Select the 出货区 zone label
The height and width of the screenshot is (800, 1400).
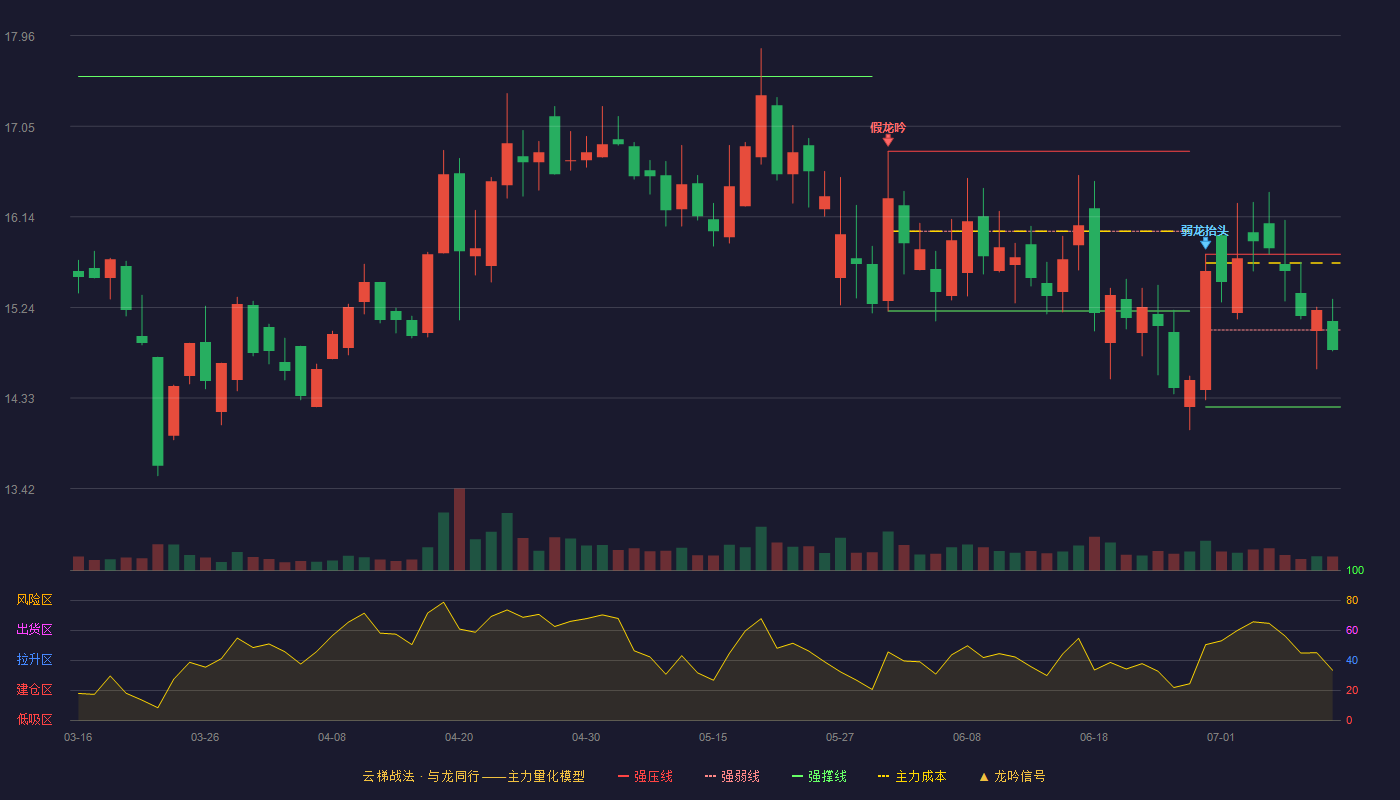pyautogui.click(x=34, y=630)
